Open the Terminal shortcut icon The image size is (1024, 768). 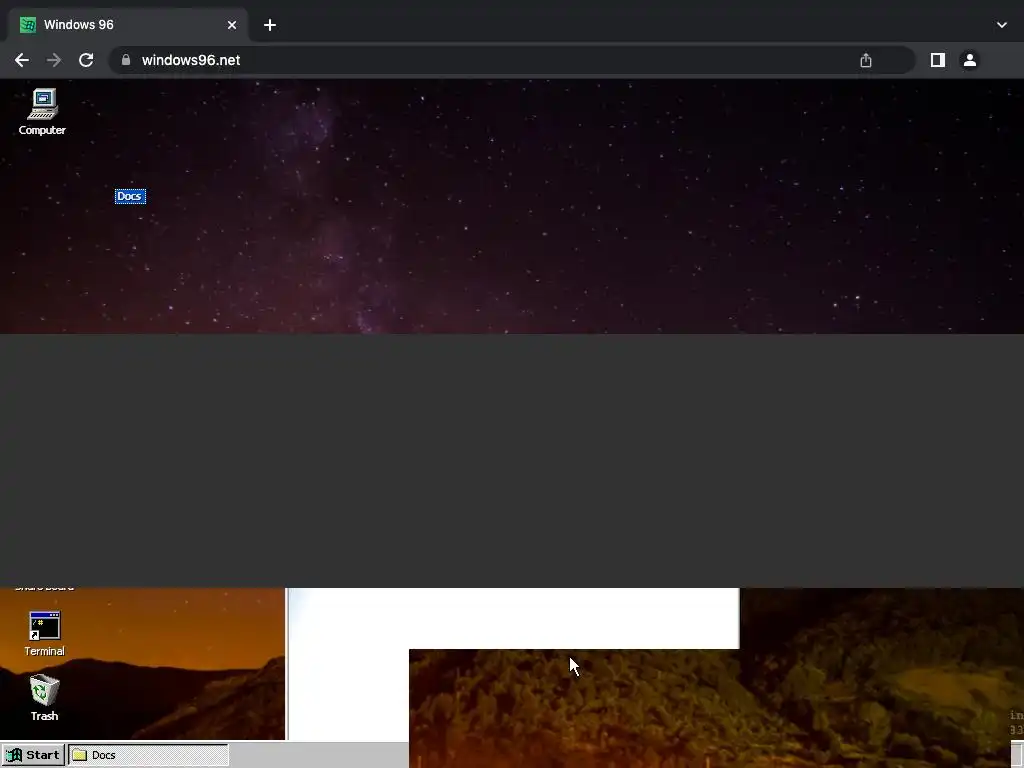click(44, 633)
